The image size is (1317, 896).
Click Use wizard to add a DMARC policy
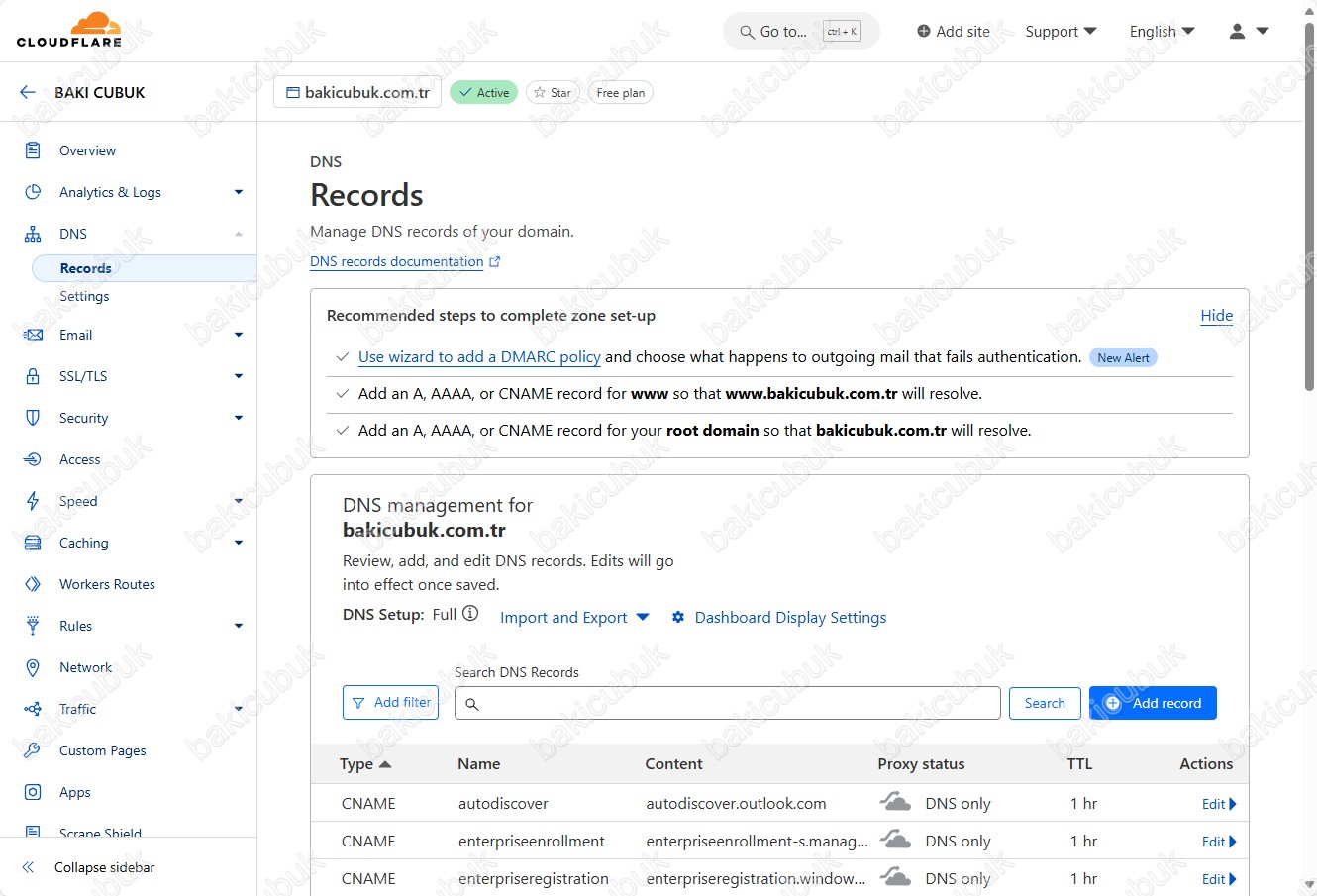tap(479, 356)
